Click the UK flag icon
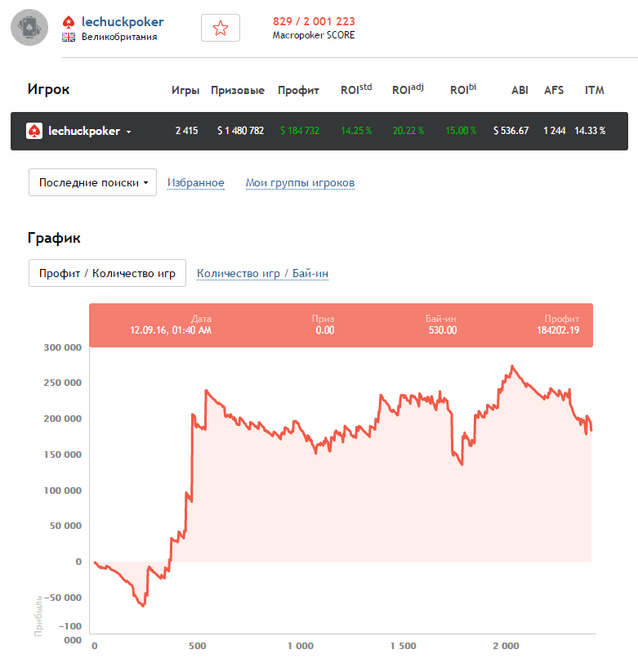The image size is (638, 663). point(68,37)
